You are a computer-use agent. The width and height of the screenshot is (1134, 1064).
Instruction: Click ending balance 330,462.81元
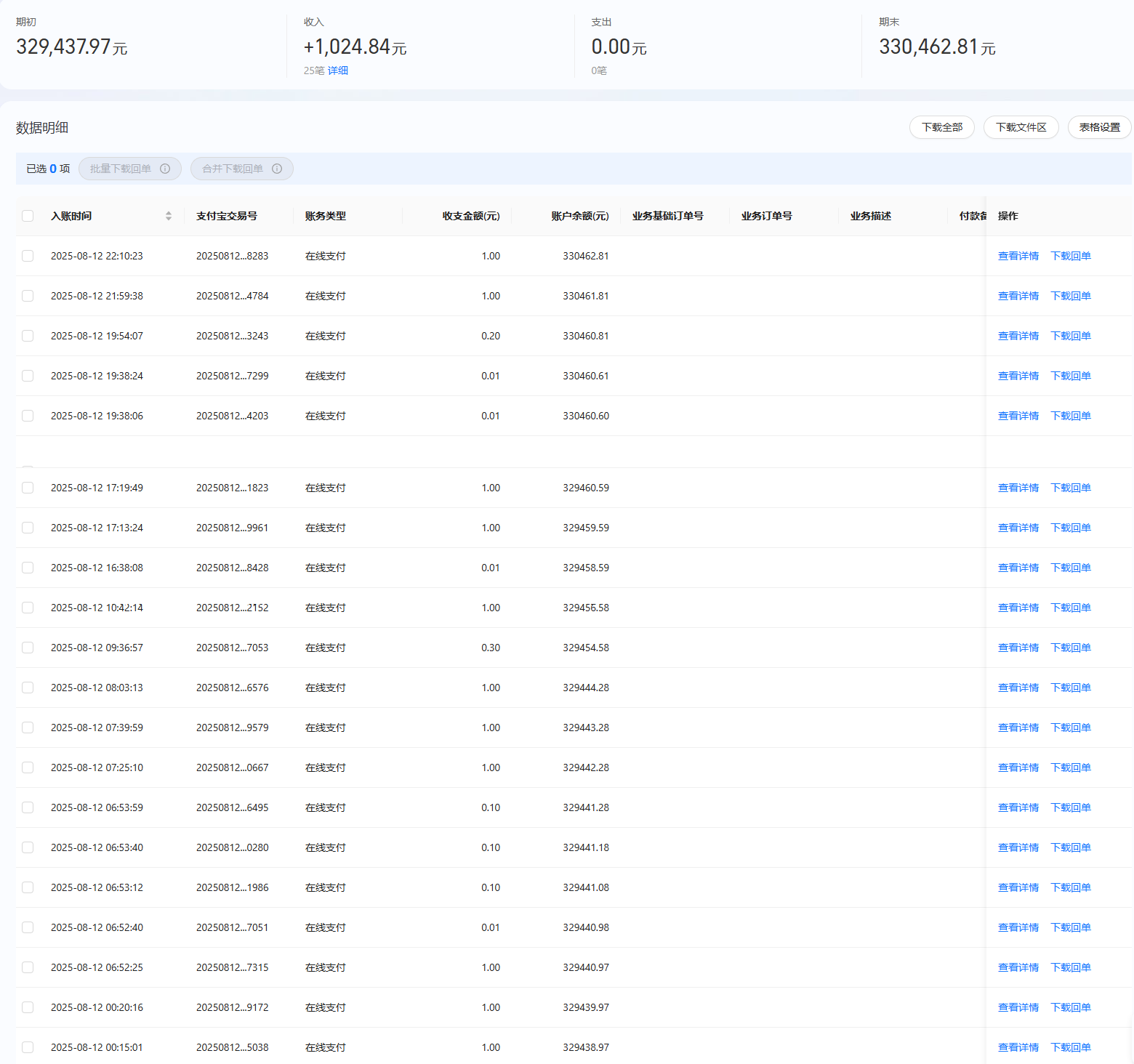point(937,47)
